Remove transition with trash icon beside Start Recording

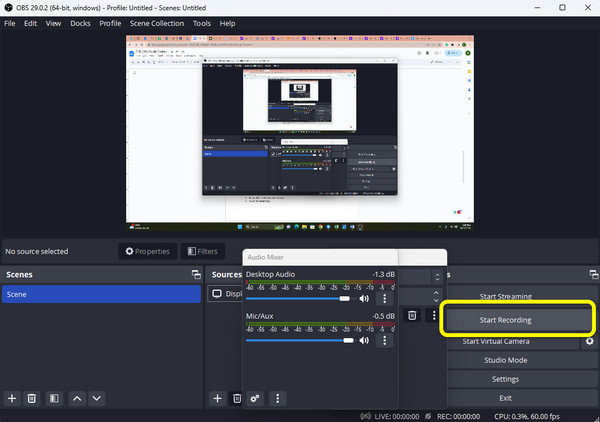pos(412,315)
